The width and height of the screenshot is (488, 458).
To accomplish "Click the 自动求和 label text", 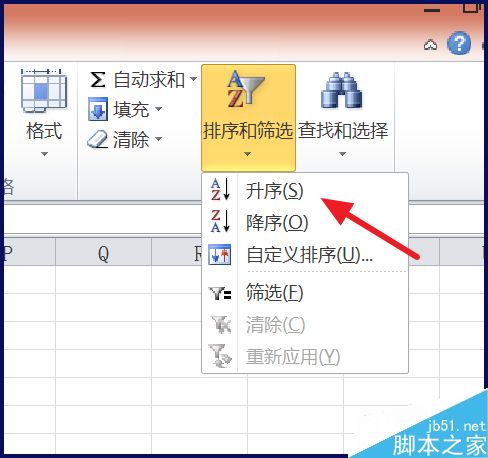I will tap(149, 80).
